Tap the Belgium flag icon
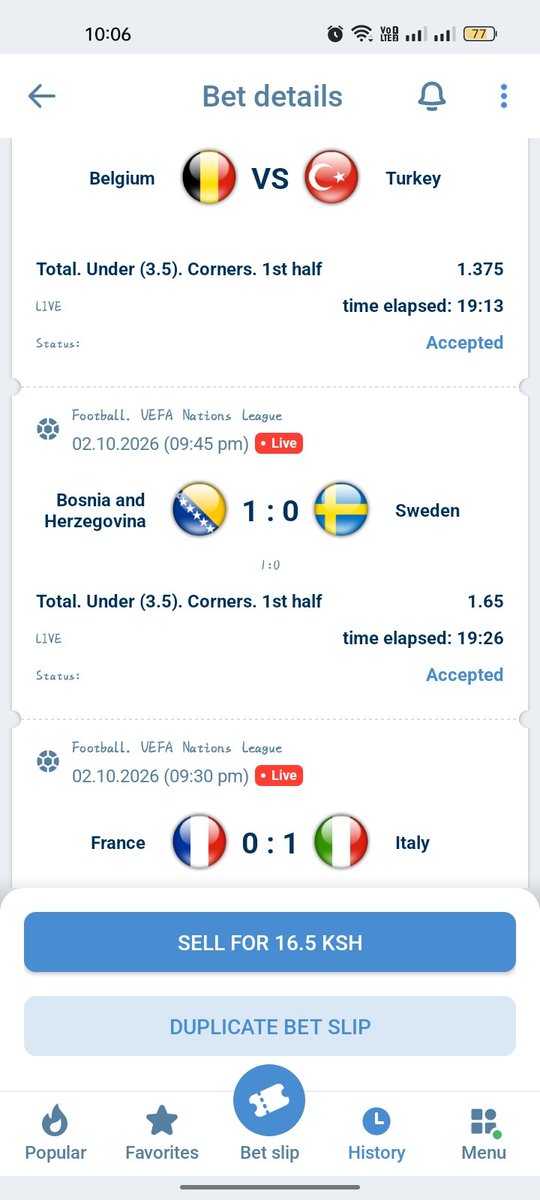The width and height of the screenshot is (540, 1200). 209,178
